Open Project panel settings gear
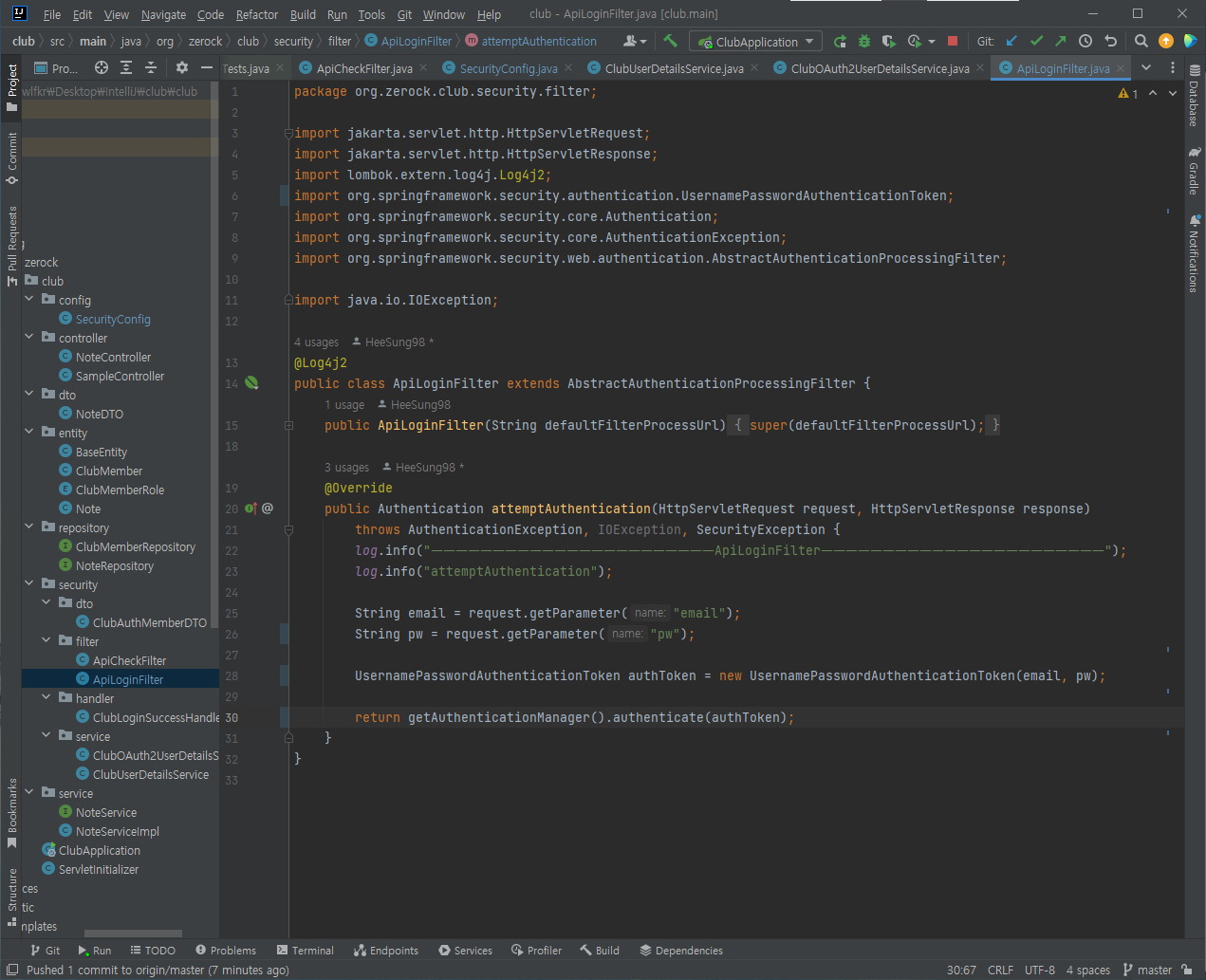 click(x=182, y=67)
